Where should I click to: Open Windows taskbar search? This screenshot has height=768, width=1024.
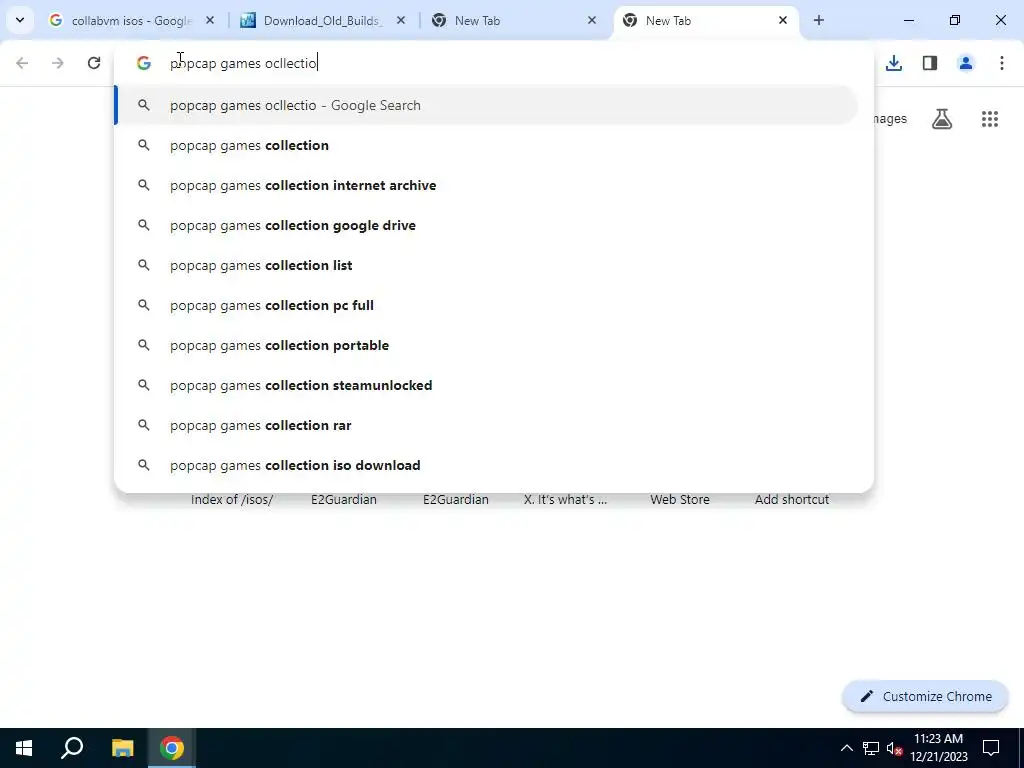tap(72, 748)
